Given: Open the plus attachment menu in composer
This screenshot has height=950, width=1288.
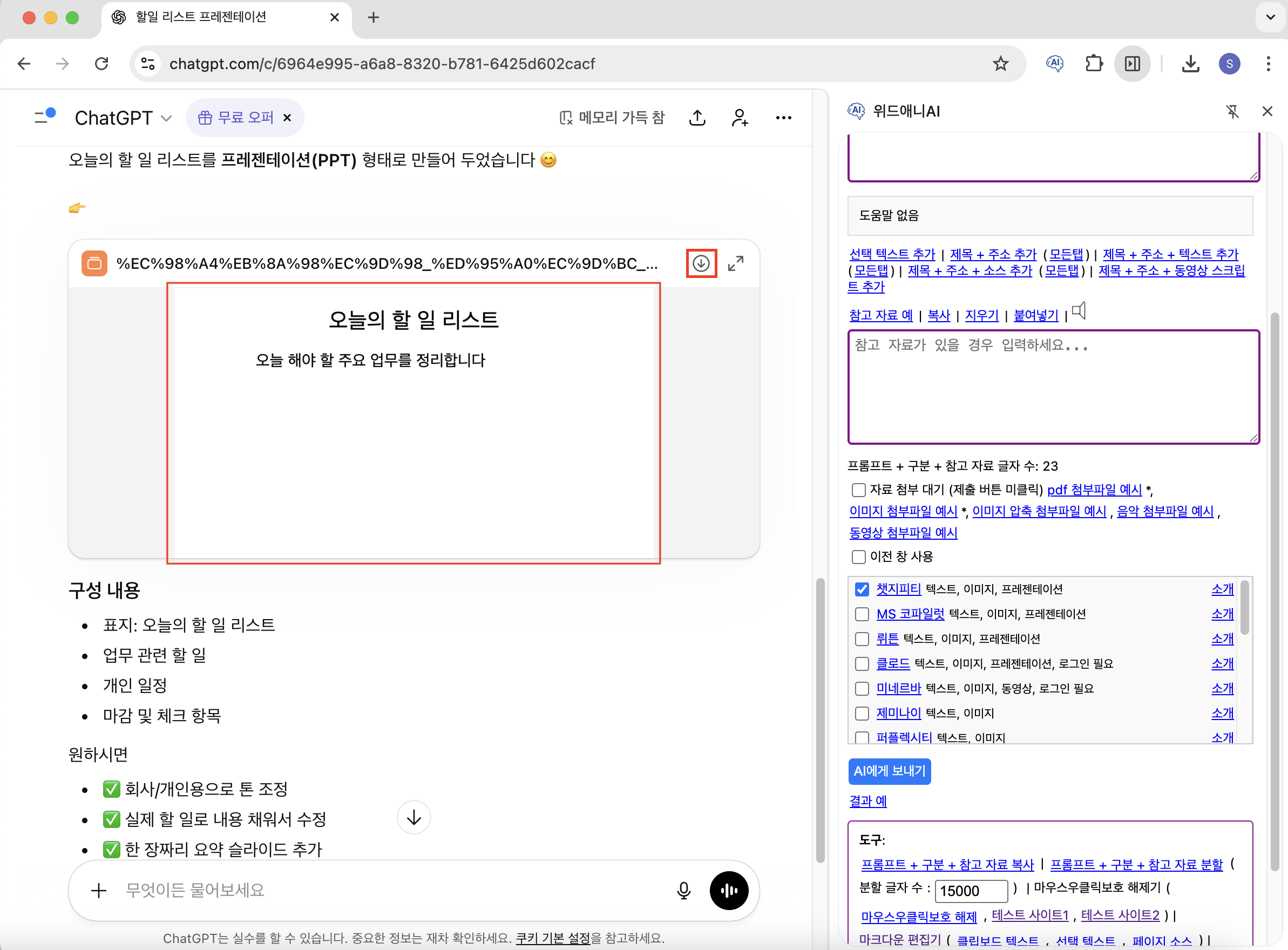Looking at the screenshot, I should pos(99,890).
